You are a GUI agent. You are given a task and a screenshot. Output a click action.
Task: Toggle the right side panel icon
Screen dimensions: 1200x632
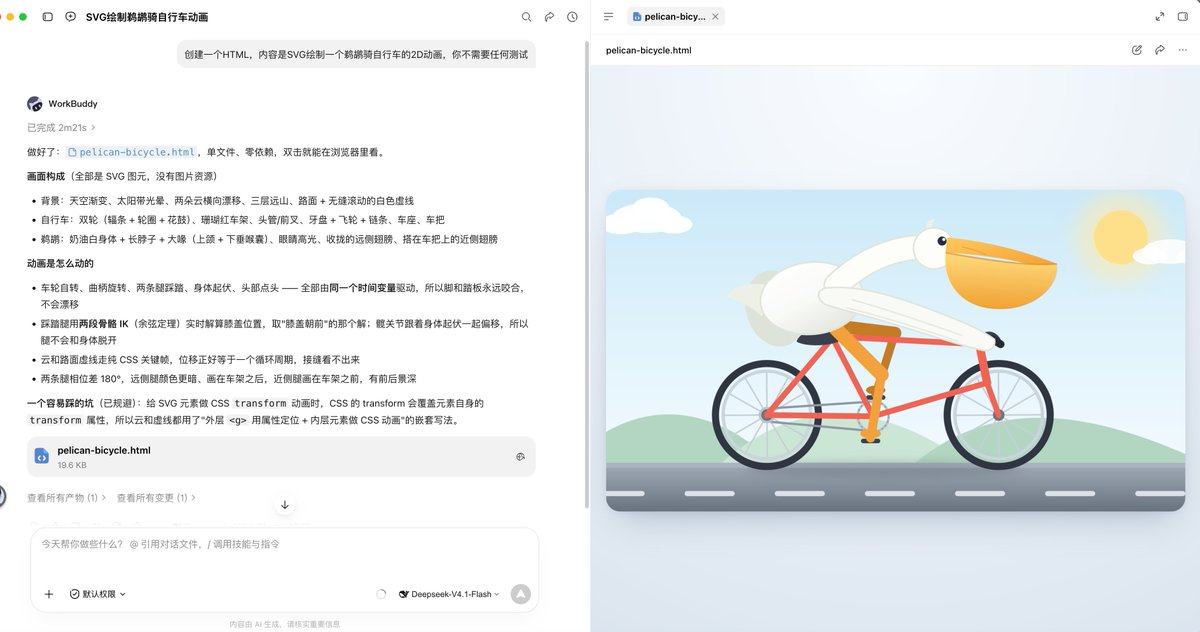pos(1182,17)
